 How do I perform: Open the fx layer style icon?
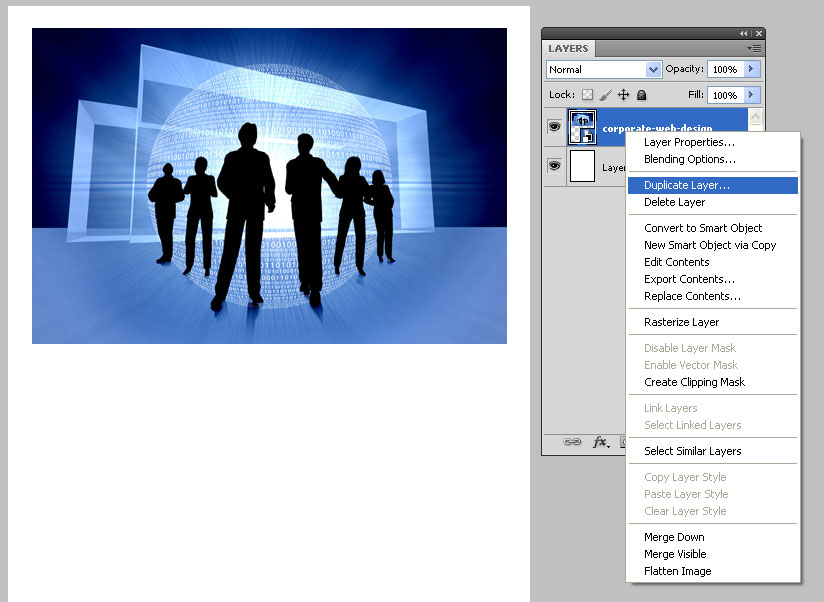(601, 441)
